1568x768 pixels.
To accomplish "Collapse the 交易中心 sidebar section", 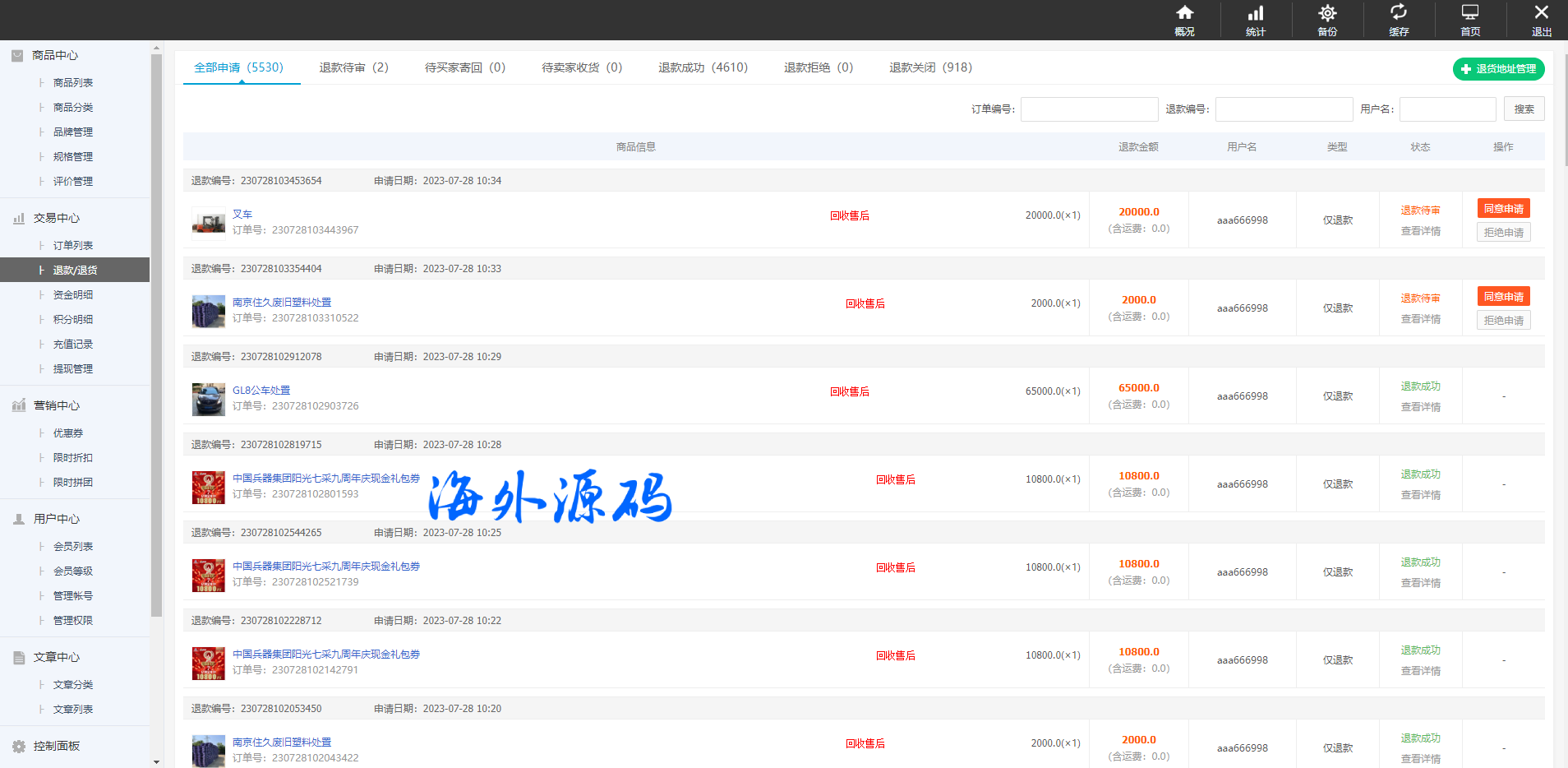I will point(56,218).
